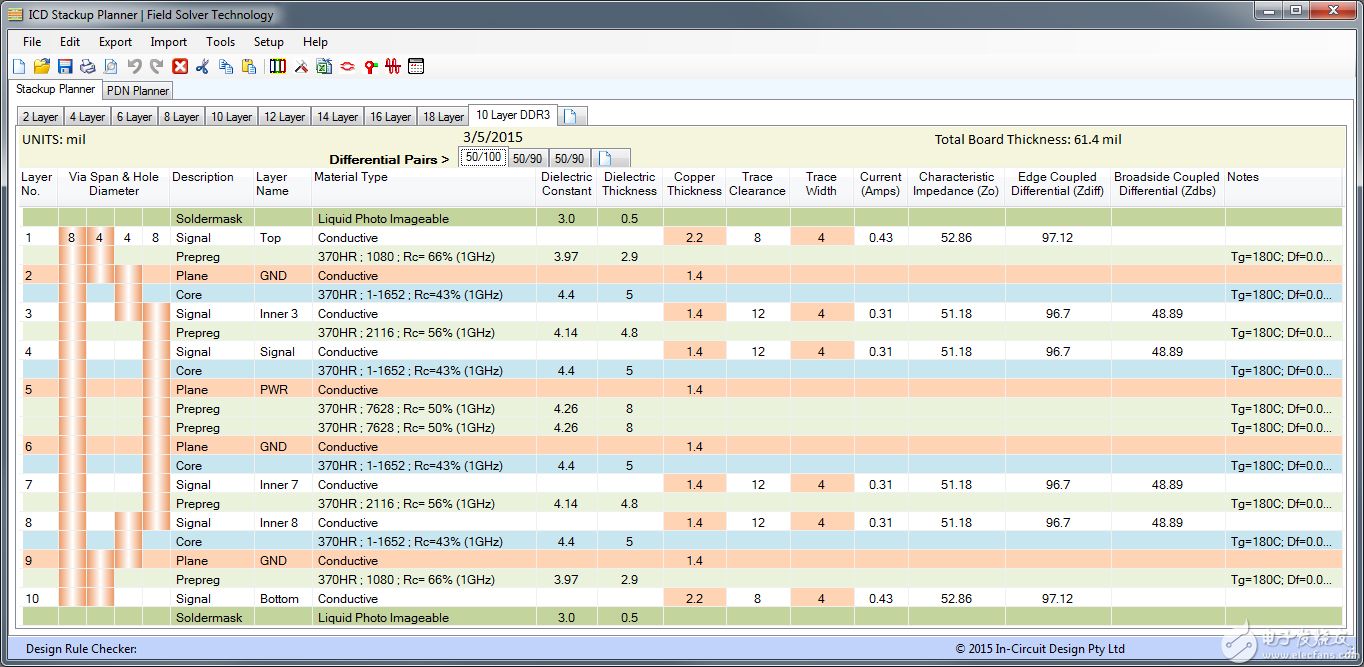This screenshot has width=1364, height=667.
Task: Open the calendar icon in the toolbar
Action: (x=416, y=67)
